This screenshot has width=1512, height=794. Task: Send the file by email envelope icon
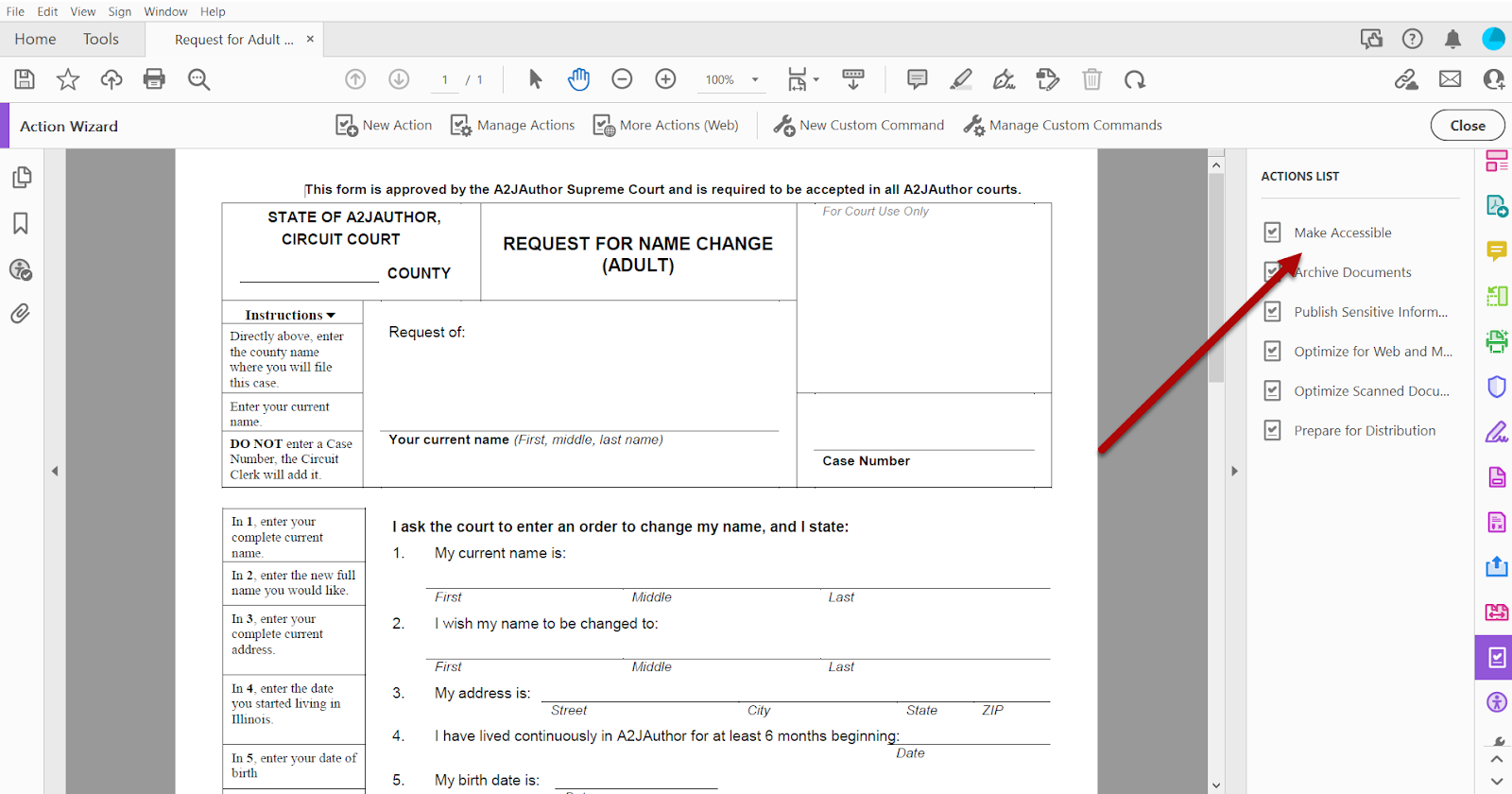pyautogui.click(x=1450, y=79)
